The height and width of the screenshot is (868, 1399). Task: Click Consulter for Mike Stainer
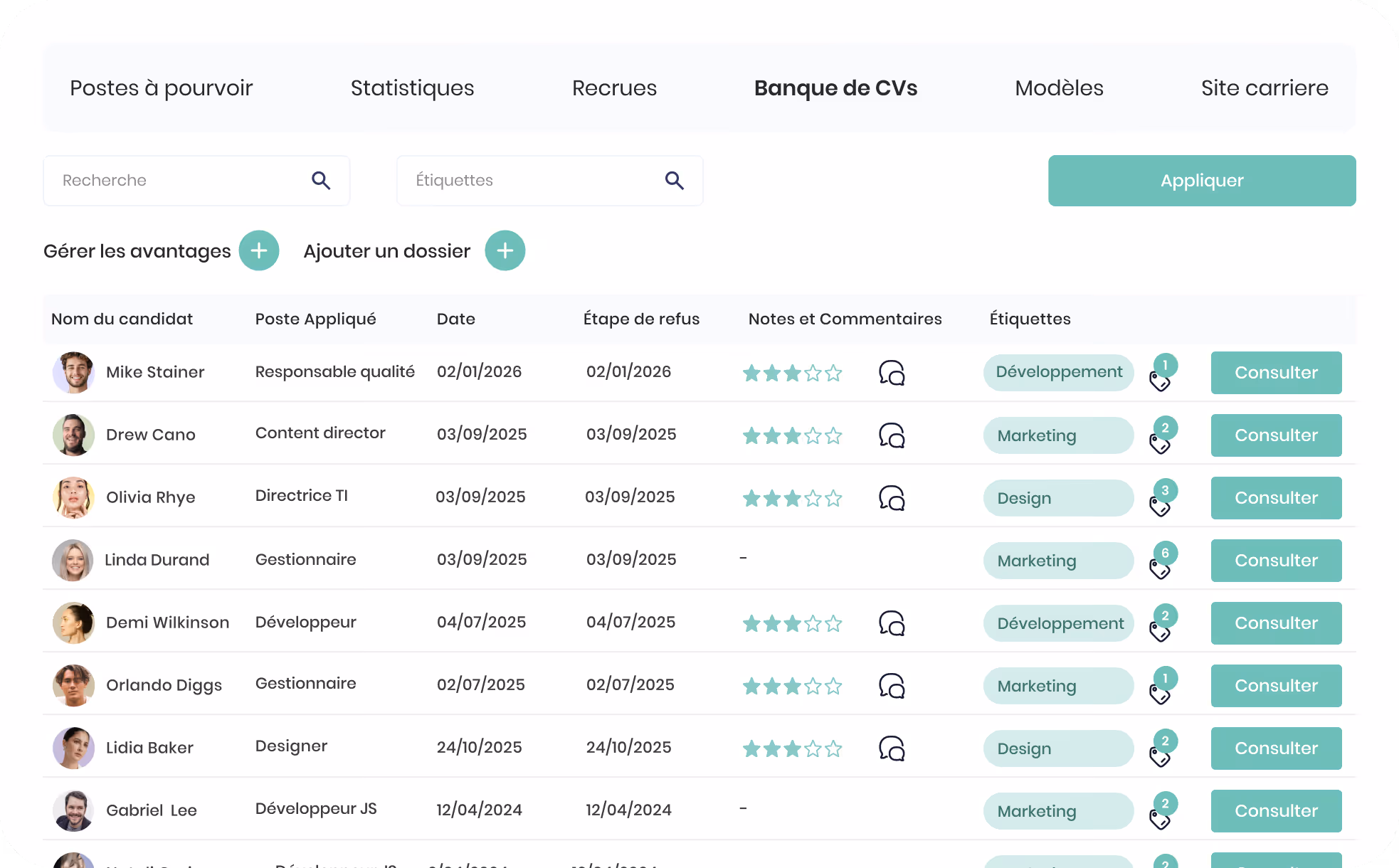coord(1277,373)
